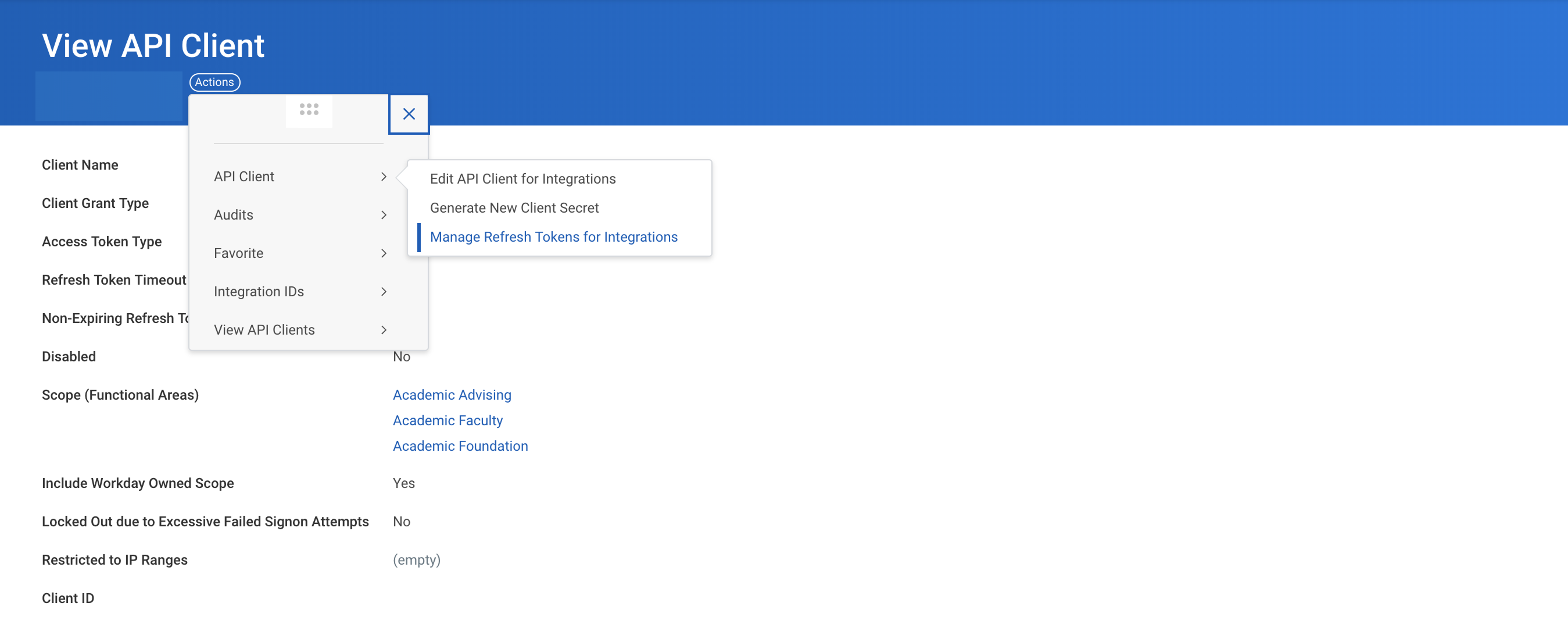Select the API Client menu item

[x=244, y=177]
